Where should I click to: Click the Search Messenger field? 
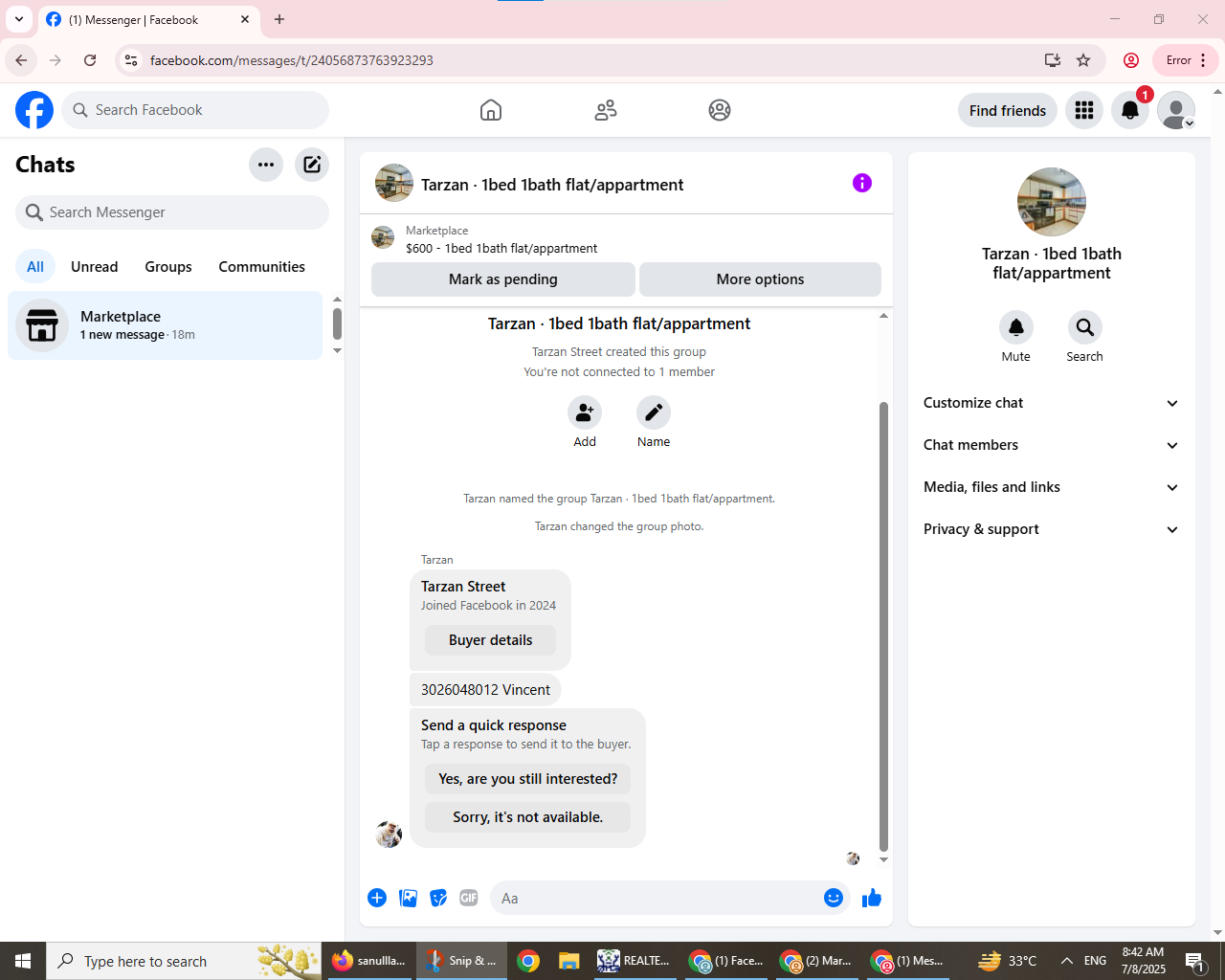point(172,212)
